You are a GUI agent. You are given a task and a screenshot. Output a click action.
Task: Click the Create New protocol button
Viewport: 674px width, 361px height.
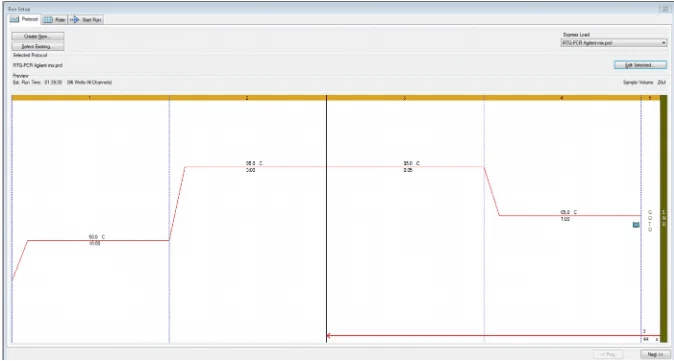click(38, 37)
